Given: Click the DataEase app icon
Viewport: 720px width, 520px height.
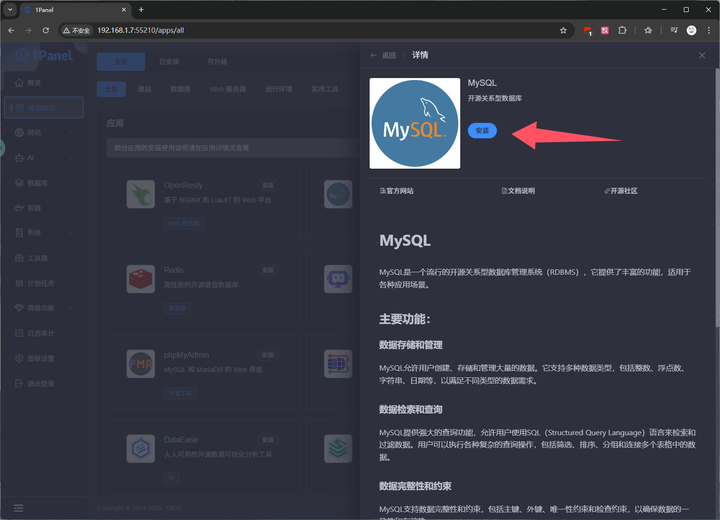Looking at the screenshot, I should pos(141,448).
